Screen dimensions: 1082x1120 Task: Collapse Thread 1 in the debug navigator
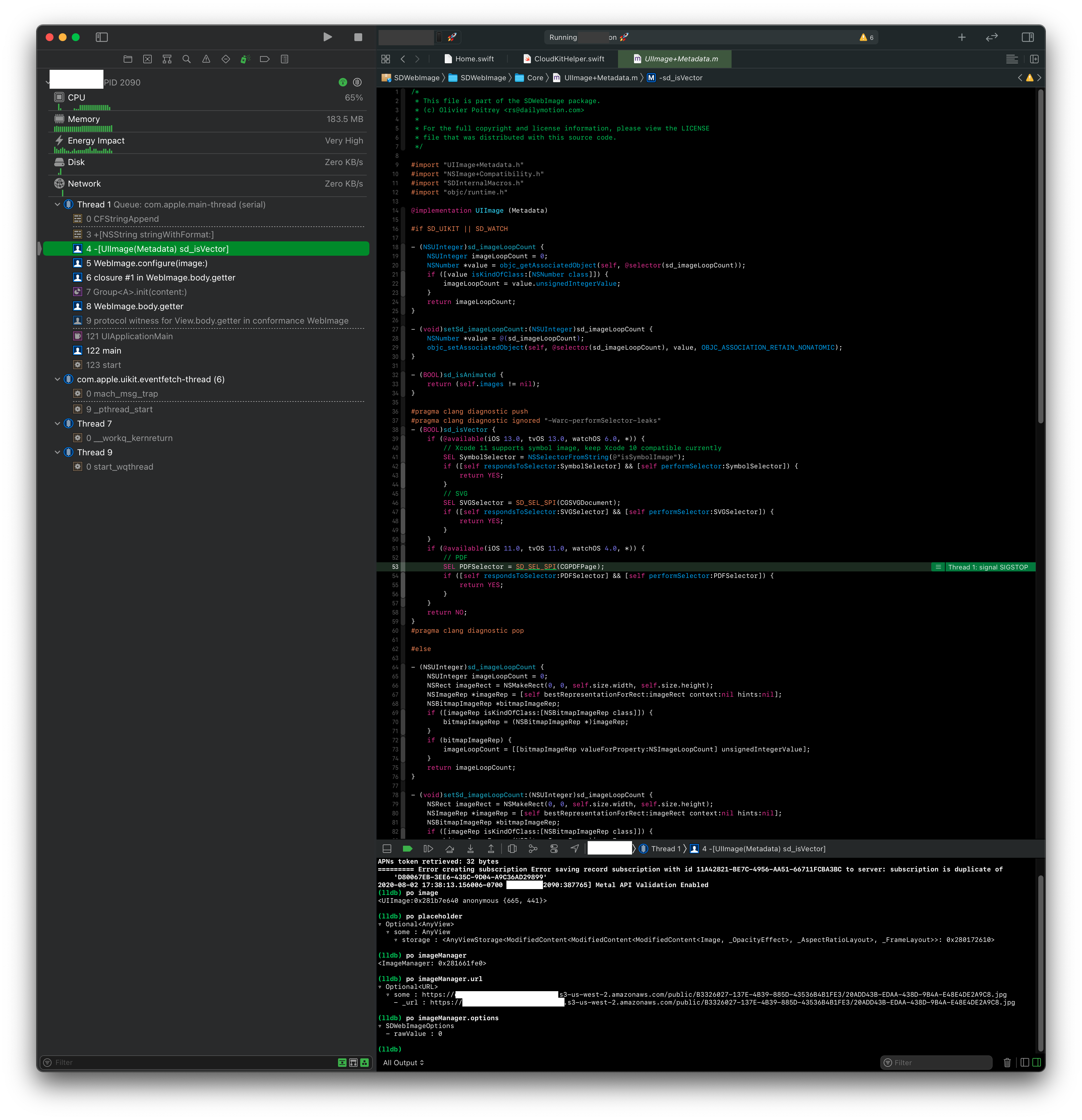click(58, 204)
